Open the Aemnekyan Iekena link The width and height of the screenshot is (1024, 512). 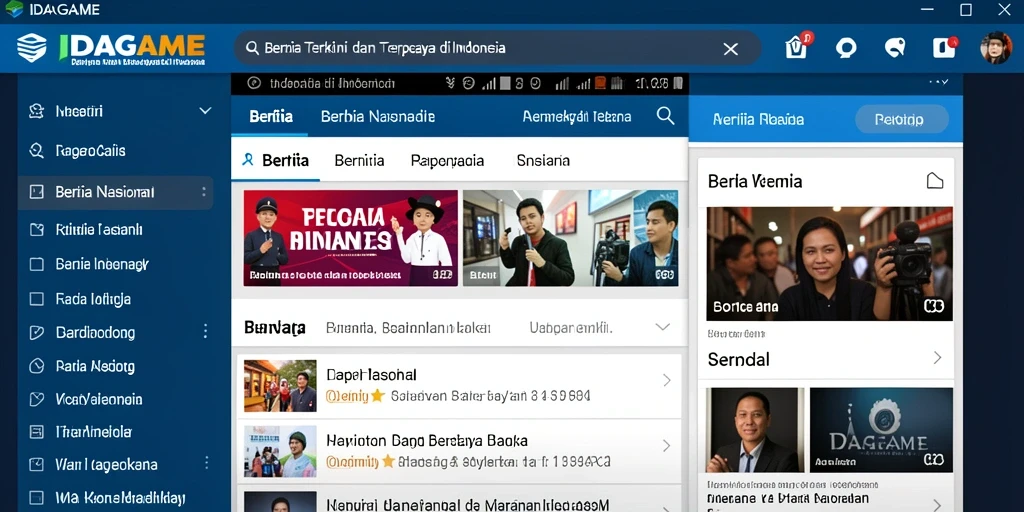[x=577, y=117]
